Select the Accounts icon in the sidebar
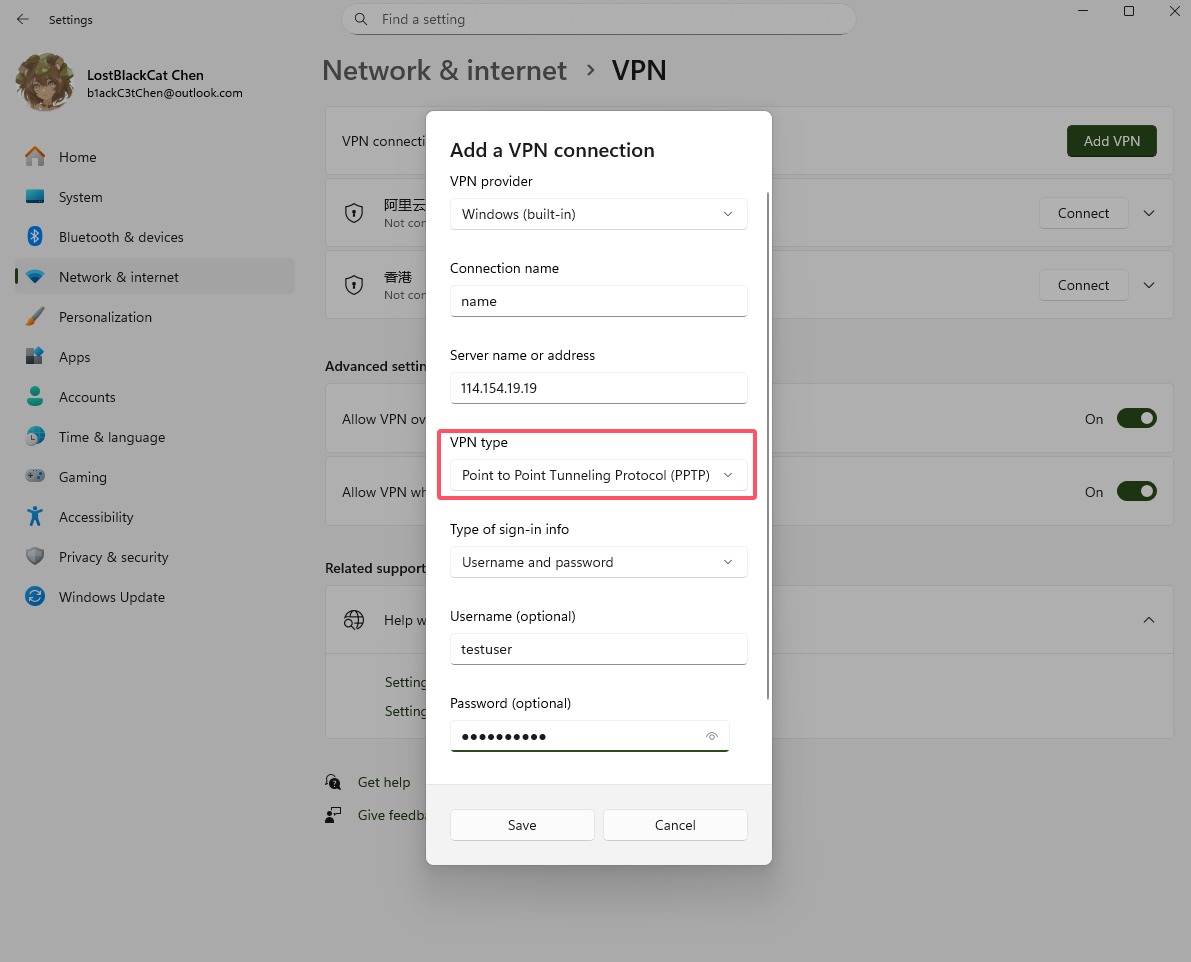This screenshot has height=962, width=1191. point(34,397)
